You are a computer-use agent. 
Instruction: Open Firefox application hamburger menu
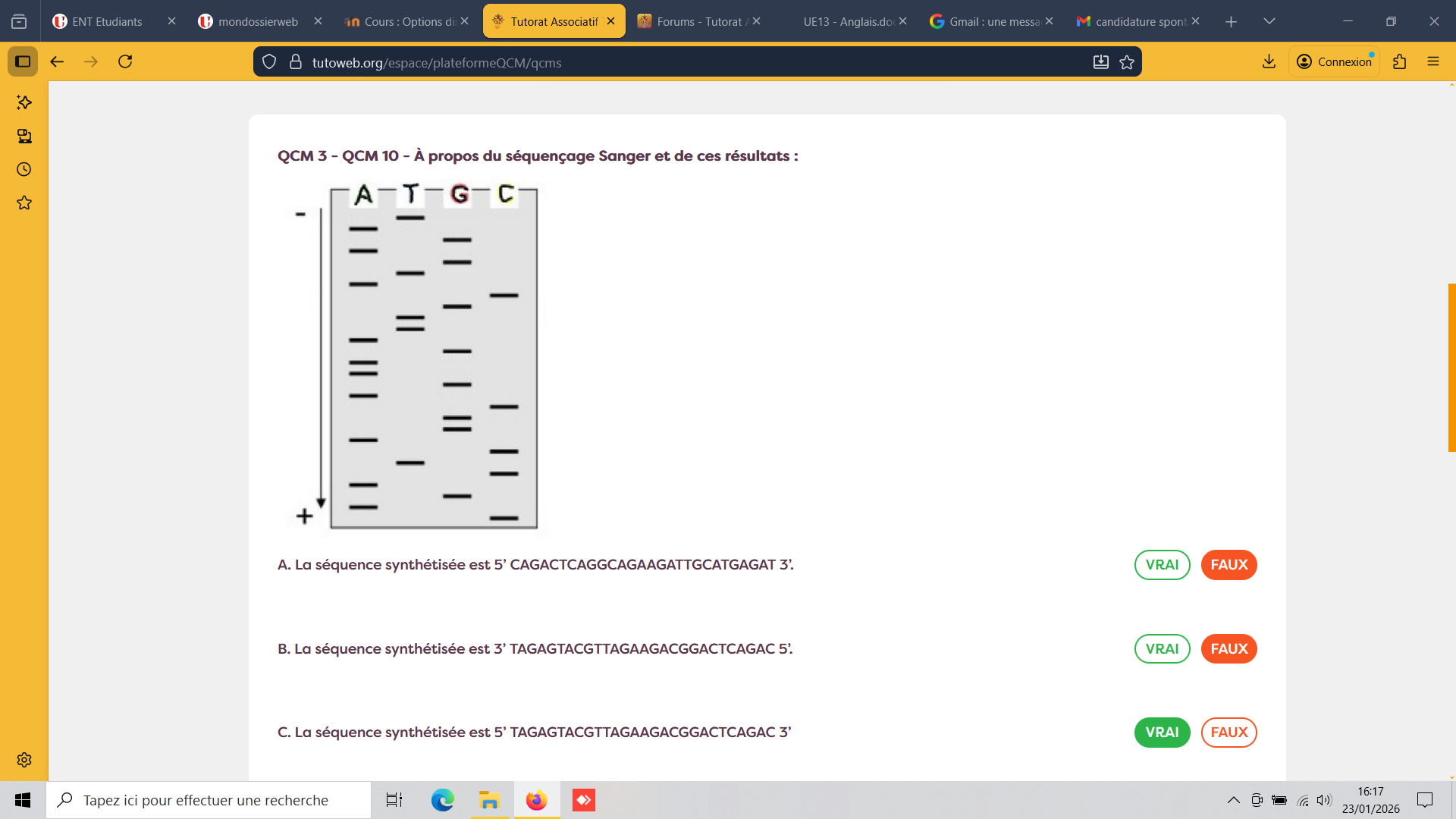coord(1433,61)
